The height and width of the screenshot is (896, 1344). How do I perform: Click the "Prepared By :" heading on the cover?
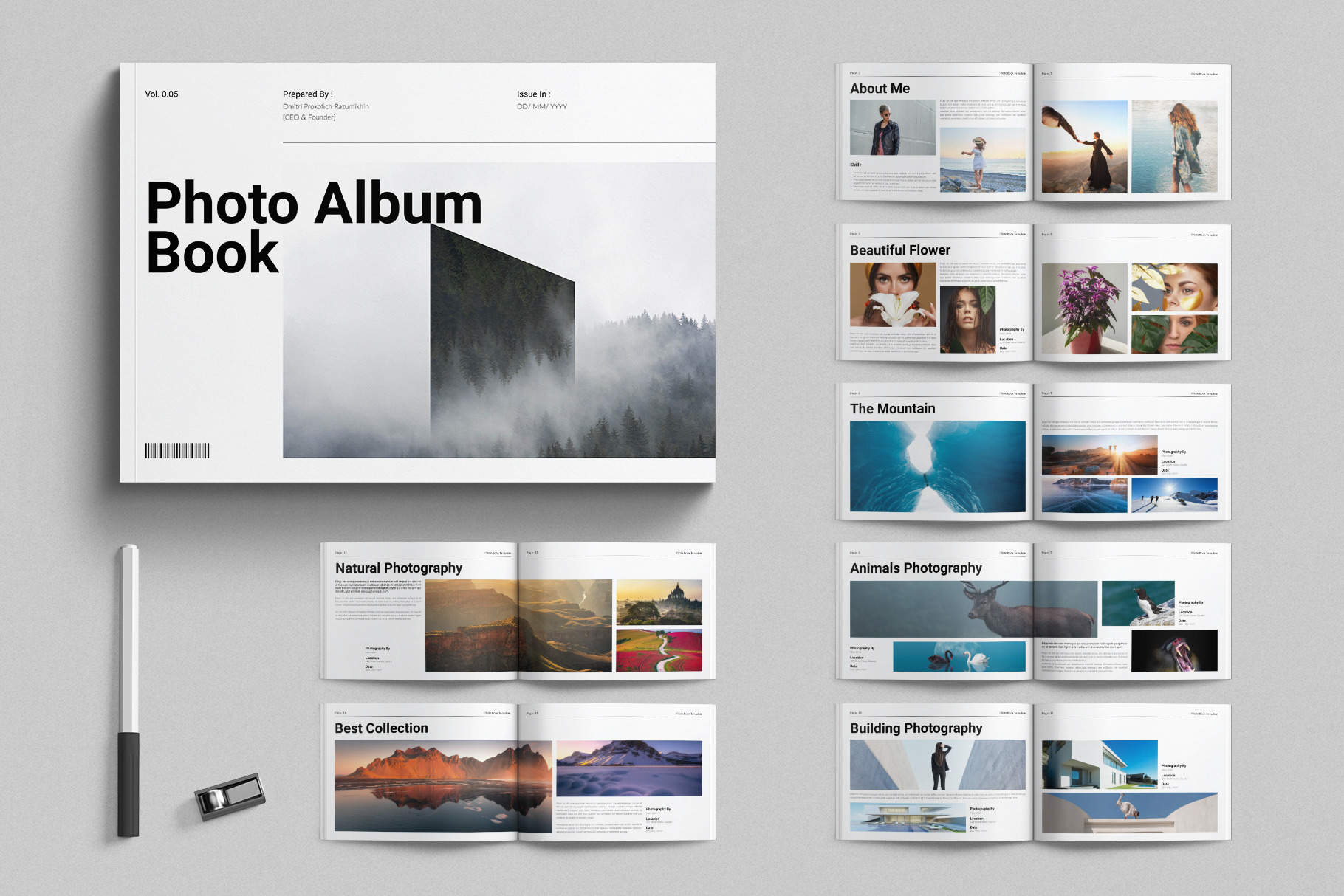pos(308,94)
